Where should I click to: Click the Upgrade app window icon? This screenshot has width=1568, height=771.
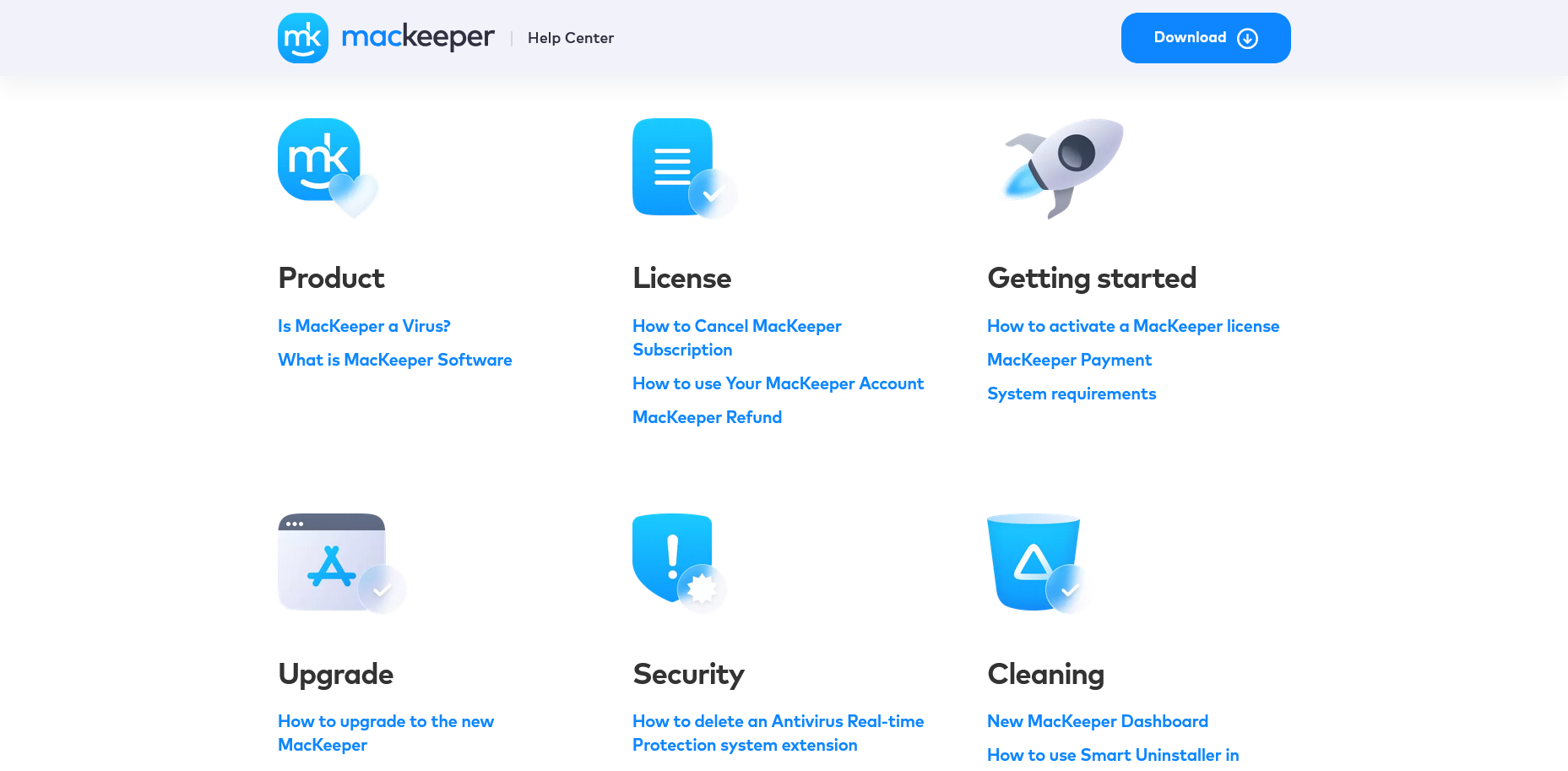tap(343, 563)
